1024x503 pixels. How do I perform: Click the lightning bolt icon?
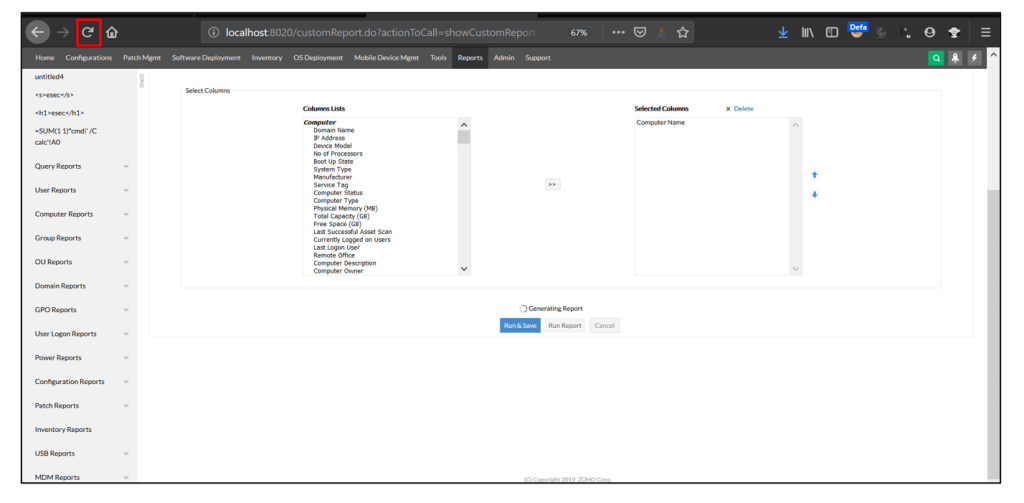974,58
